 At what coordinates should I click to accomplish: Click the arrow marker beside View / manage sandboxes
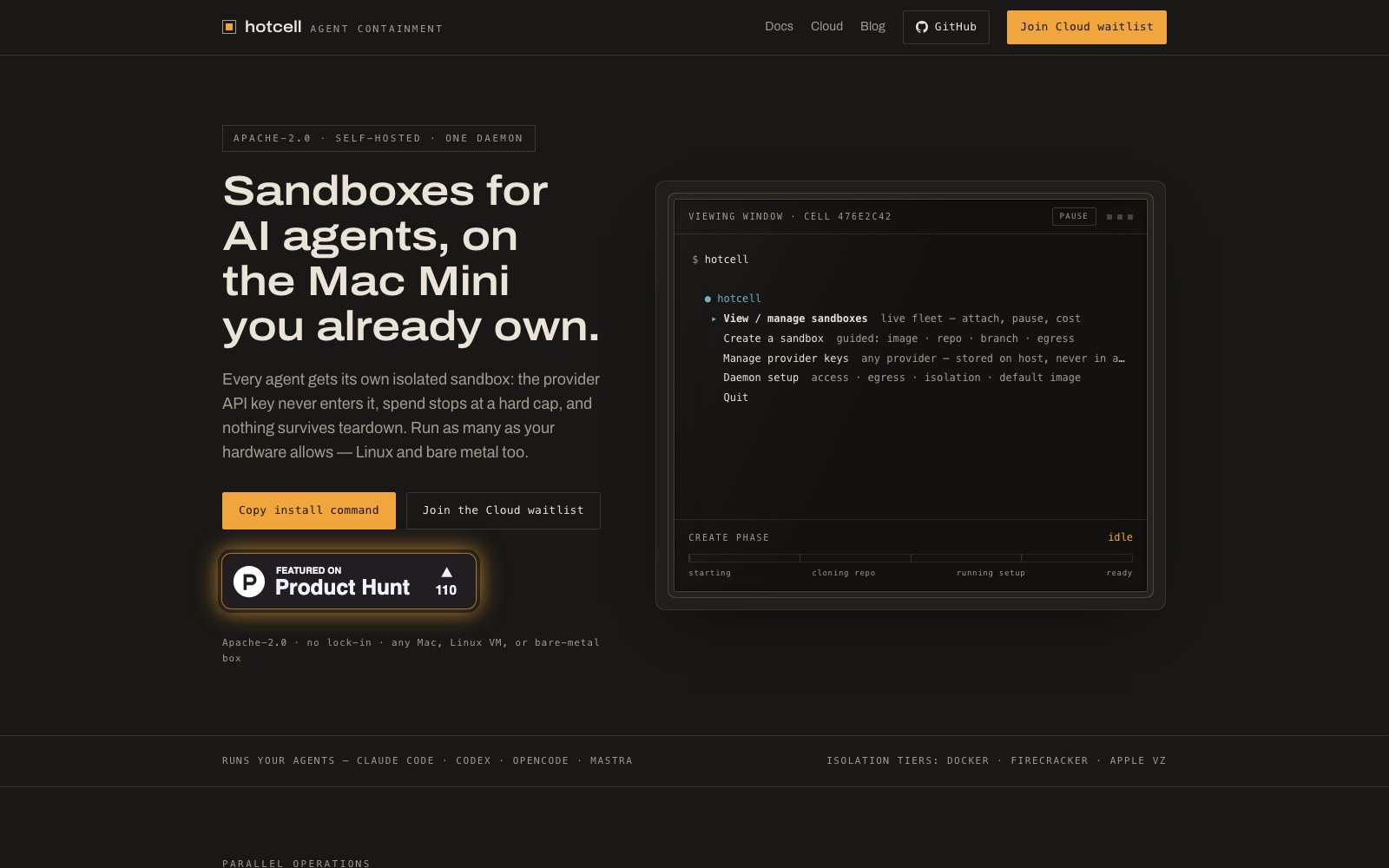click(714, 319)
